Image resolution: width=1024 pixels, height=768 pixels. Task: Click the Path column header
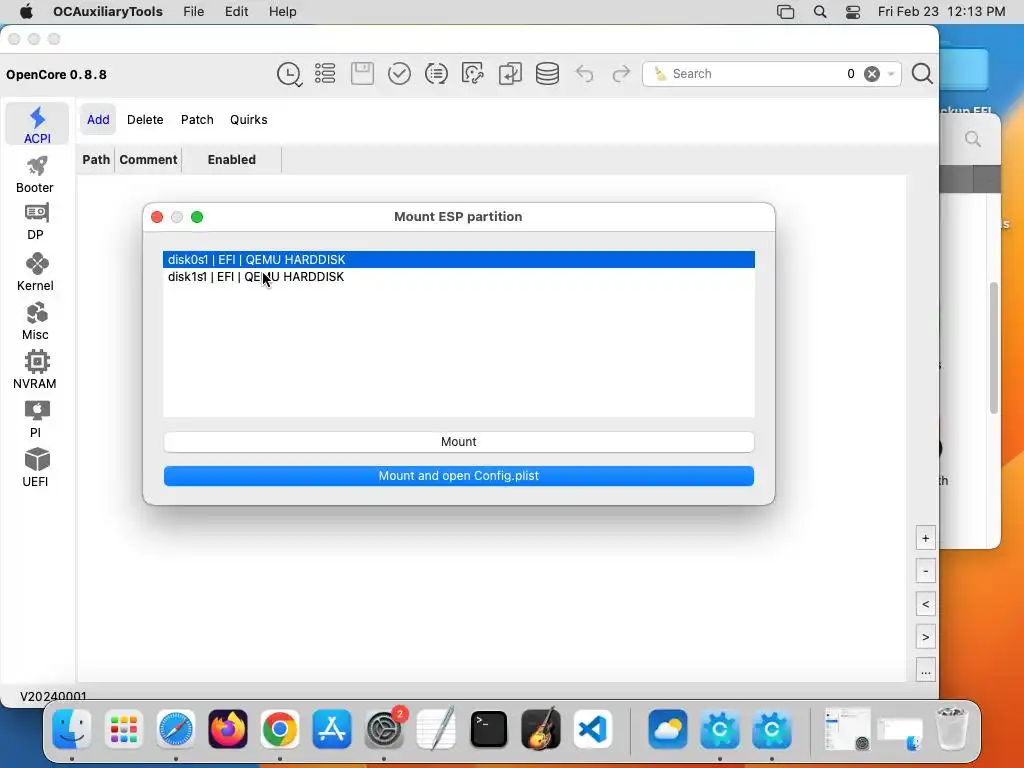pyautogui.click(x=96, y=159)
